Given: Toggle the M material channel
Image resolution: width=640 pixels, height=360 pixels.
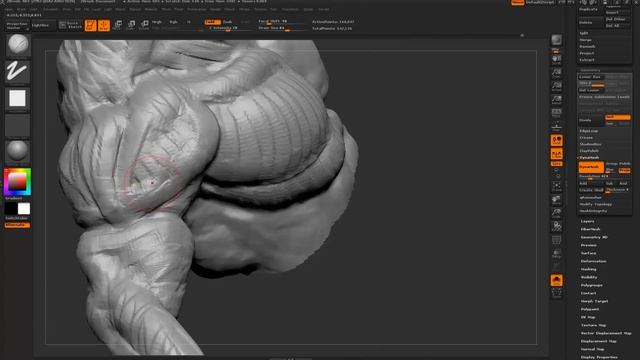Looking at the screenshot, I should 189,22.
